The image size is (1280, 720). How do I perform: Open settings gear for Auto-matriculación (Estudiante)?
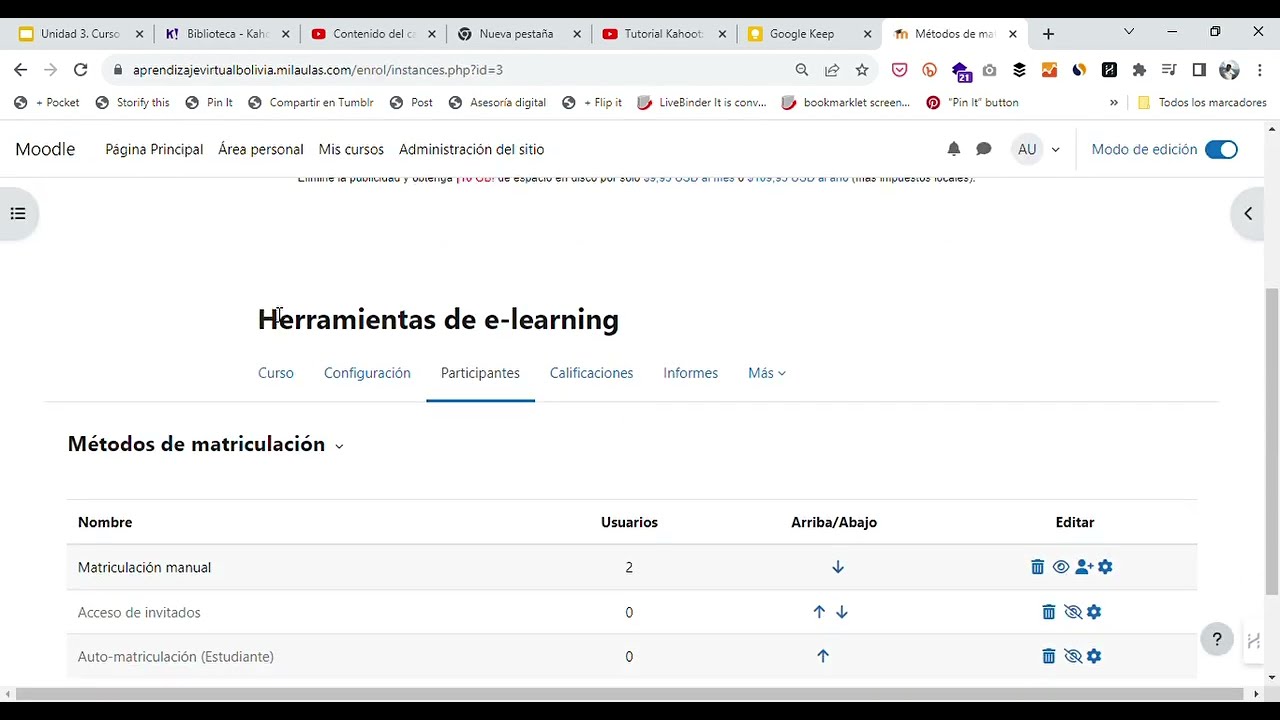[x=1094, y=656]
